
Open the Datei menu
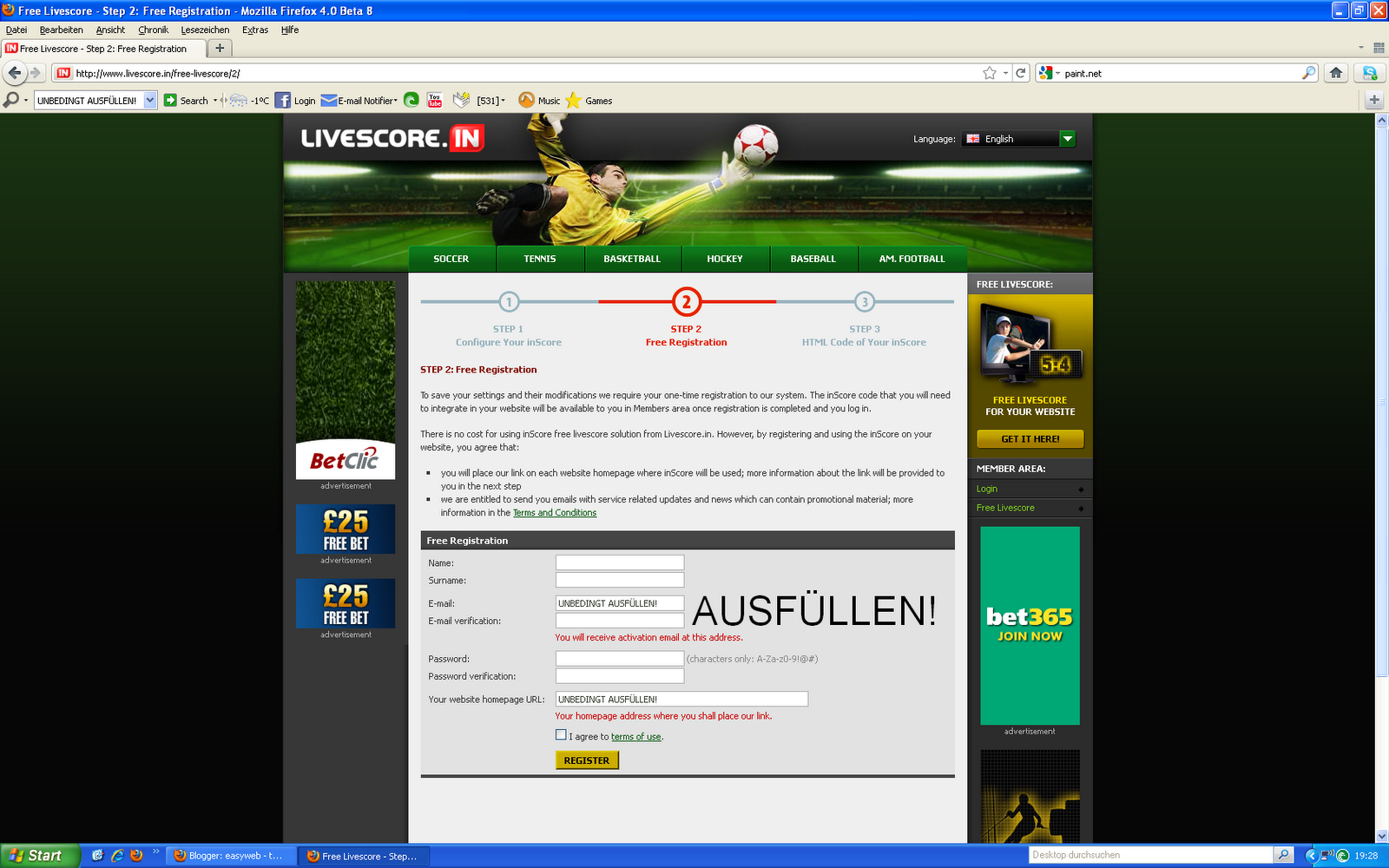coord(16,30)
